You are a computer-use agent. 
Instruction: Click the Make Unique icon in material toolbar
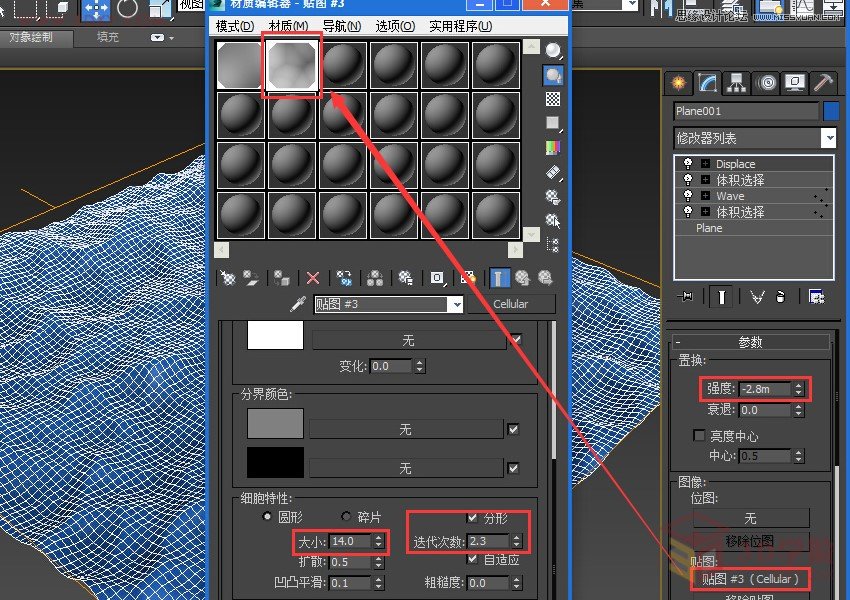point(375,278)
